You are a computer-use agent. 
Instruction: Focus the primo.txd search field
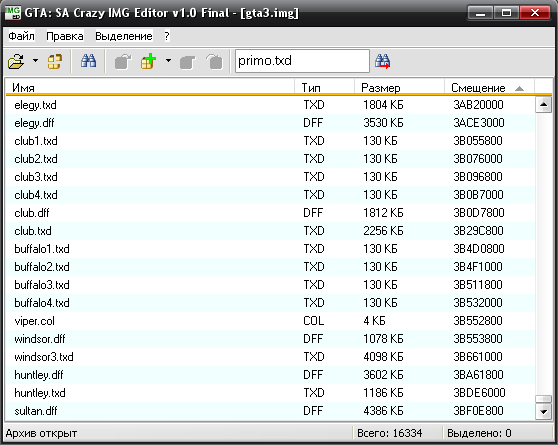[x=302, y=61]
